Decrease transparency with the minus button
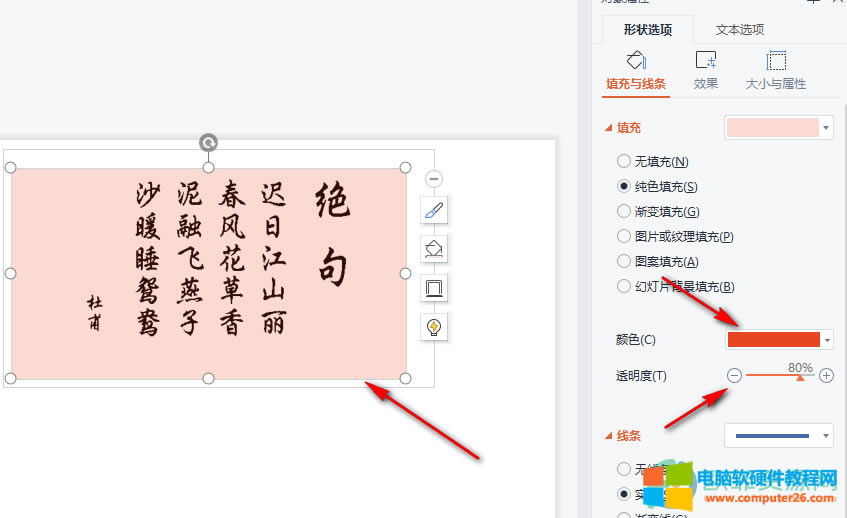 click(734, 375)
